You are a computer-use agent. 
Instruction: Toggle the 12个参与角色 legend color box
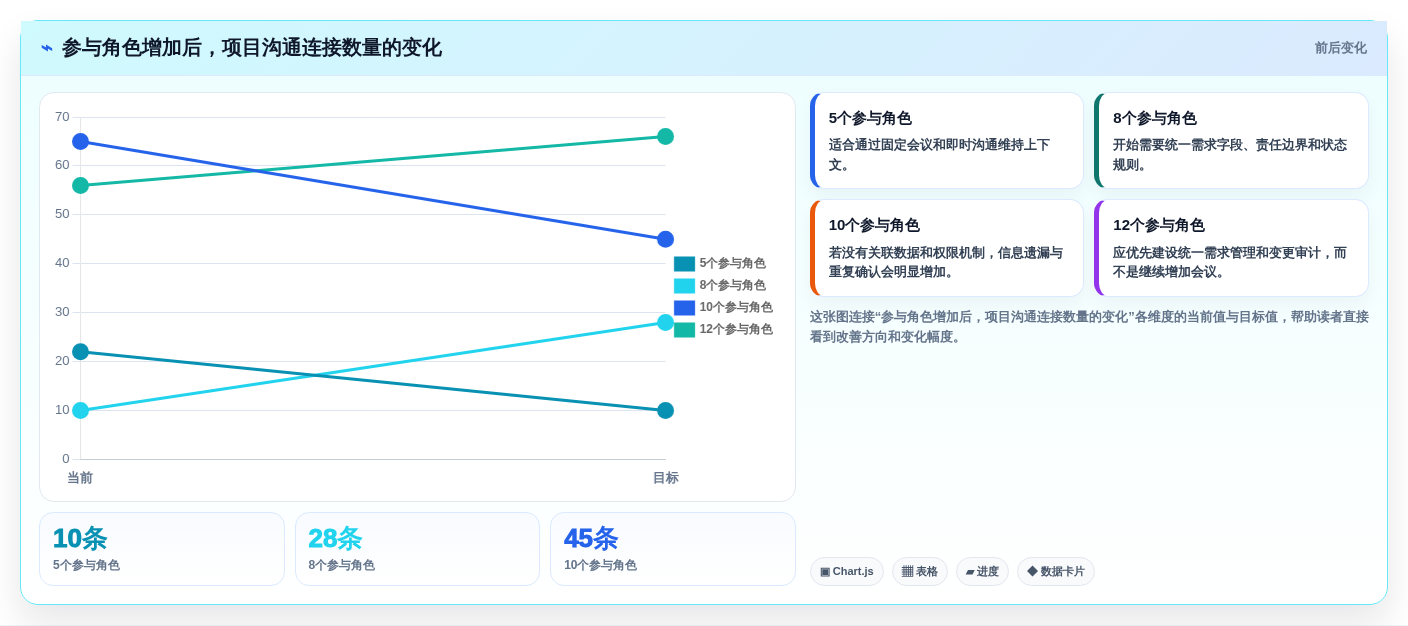coord(684,330)
